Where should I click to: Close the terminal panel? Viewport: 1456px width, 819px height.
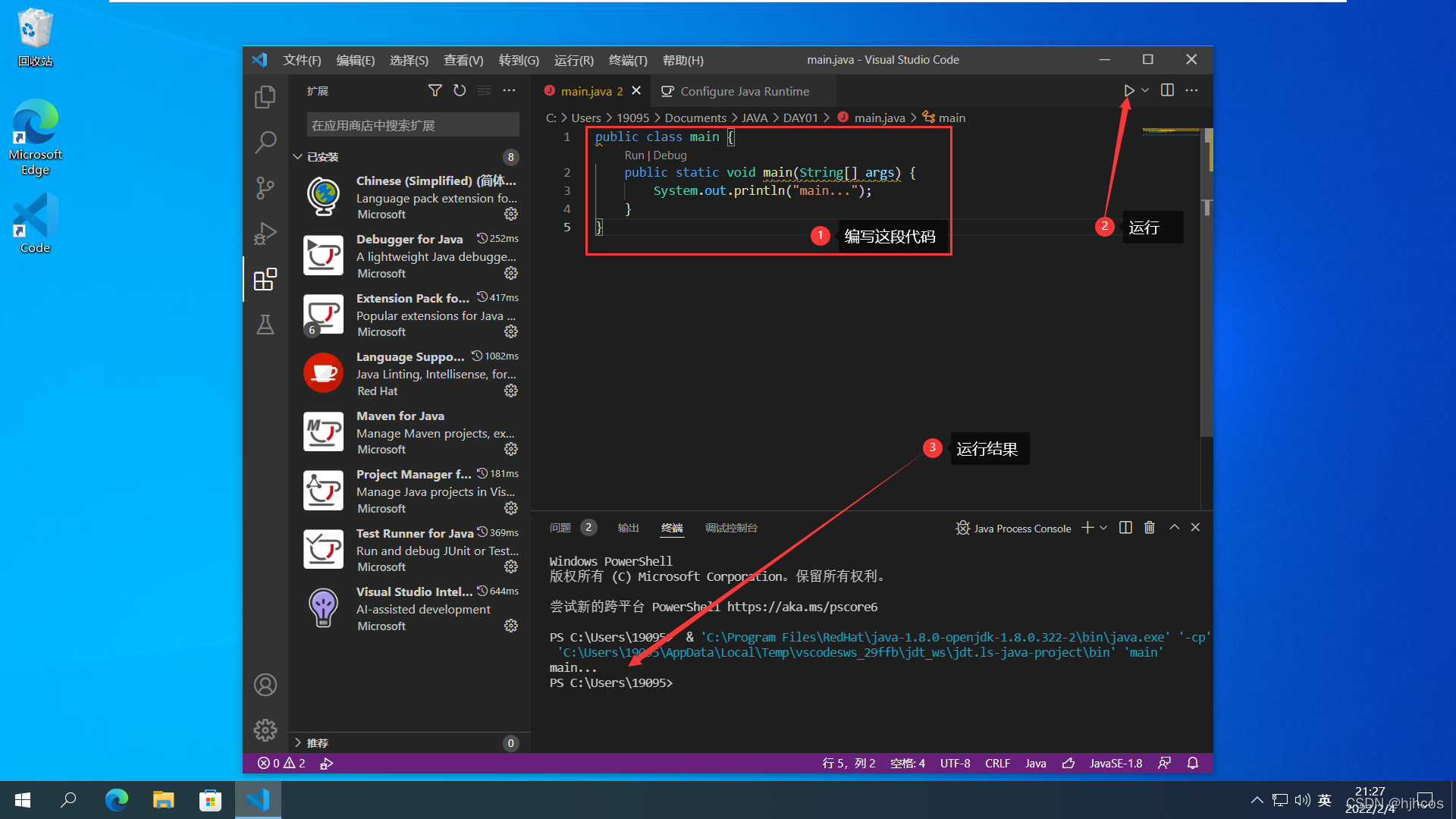1195,527
